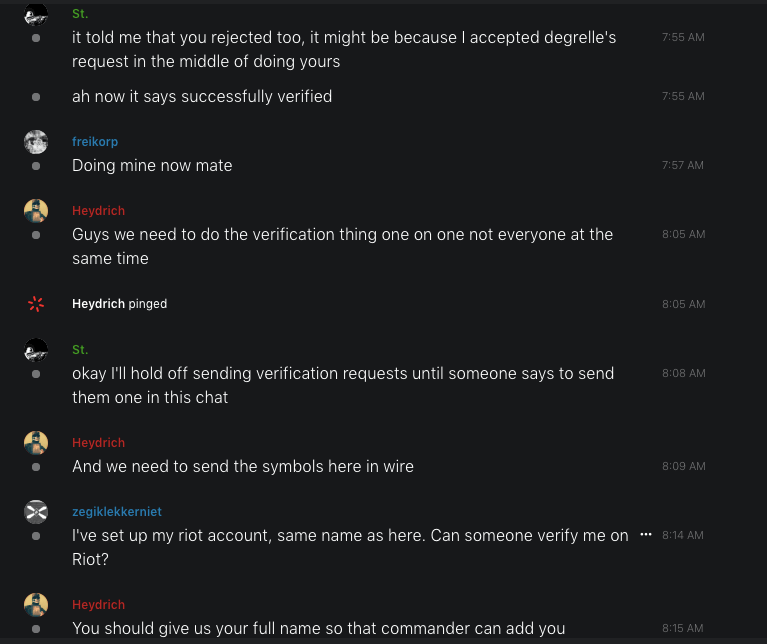
Task: Open the freikorp username link
Action: click(95, 142)
